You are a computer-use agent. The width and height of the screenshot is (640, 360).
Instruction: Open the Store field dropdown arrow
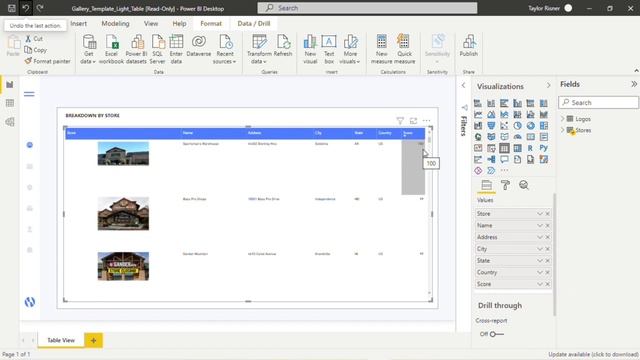click(x=540, y=214)
